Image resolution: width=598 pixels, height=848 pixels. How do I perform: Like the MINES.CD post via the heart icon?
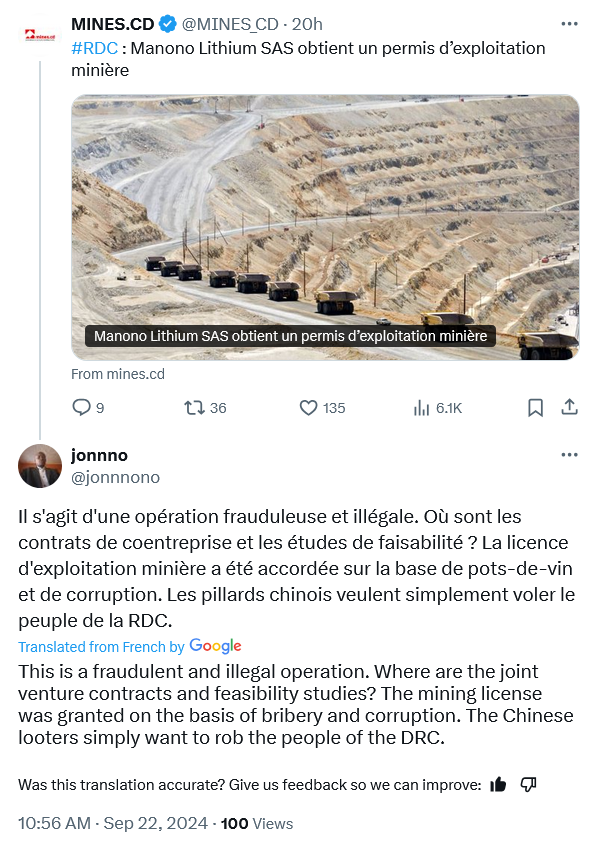click(308, 407)
